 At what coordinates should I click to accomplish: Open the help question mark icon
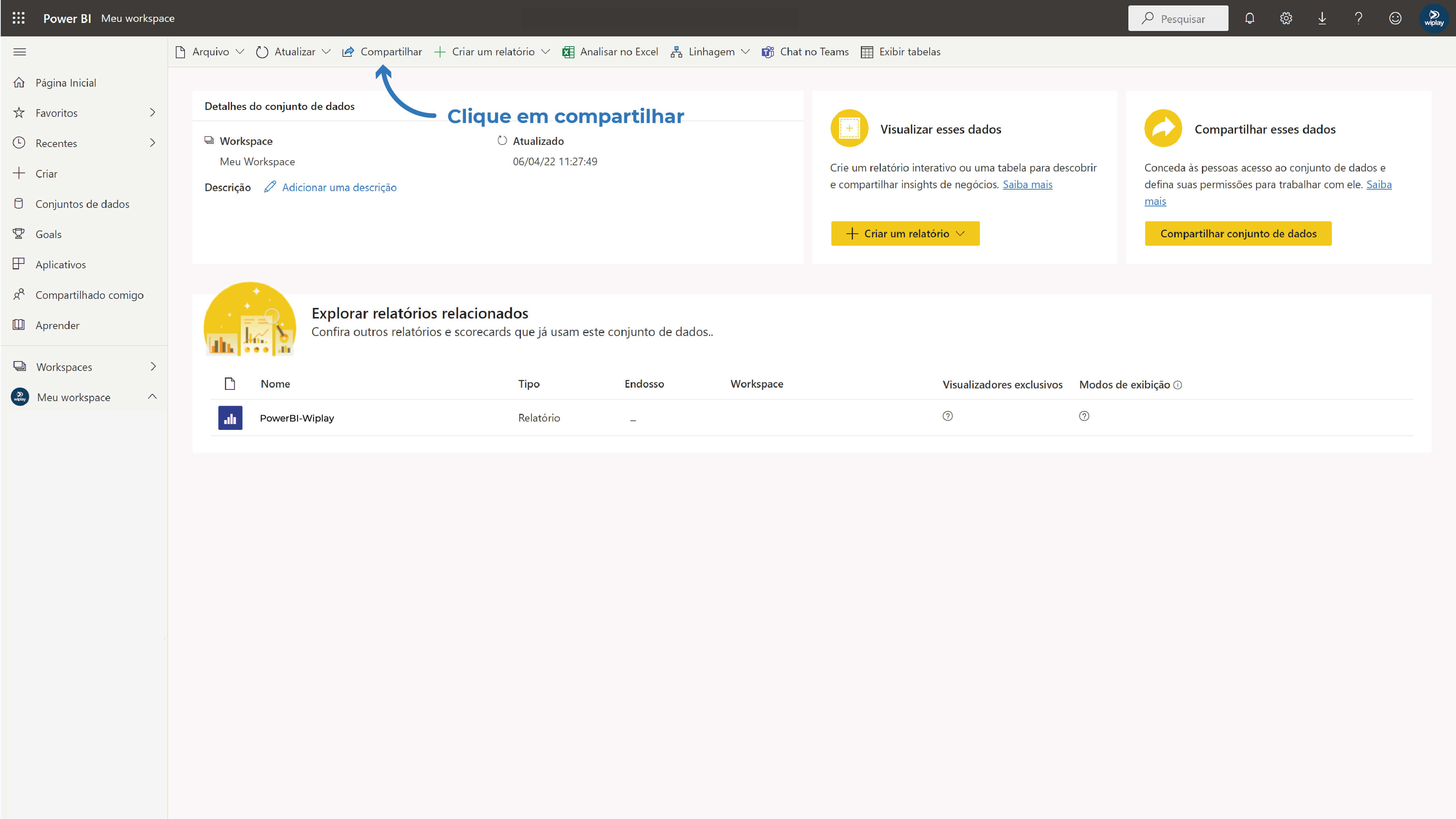(1358, 18)
